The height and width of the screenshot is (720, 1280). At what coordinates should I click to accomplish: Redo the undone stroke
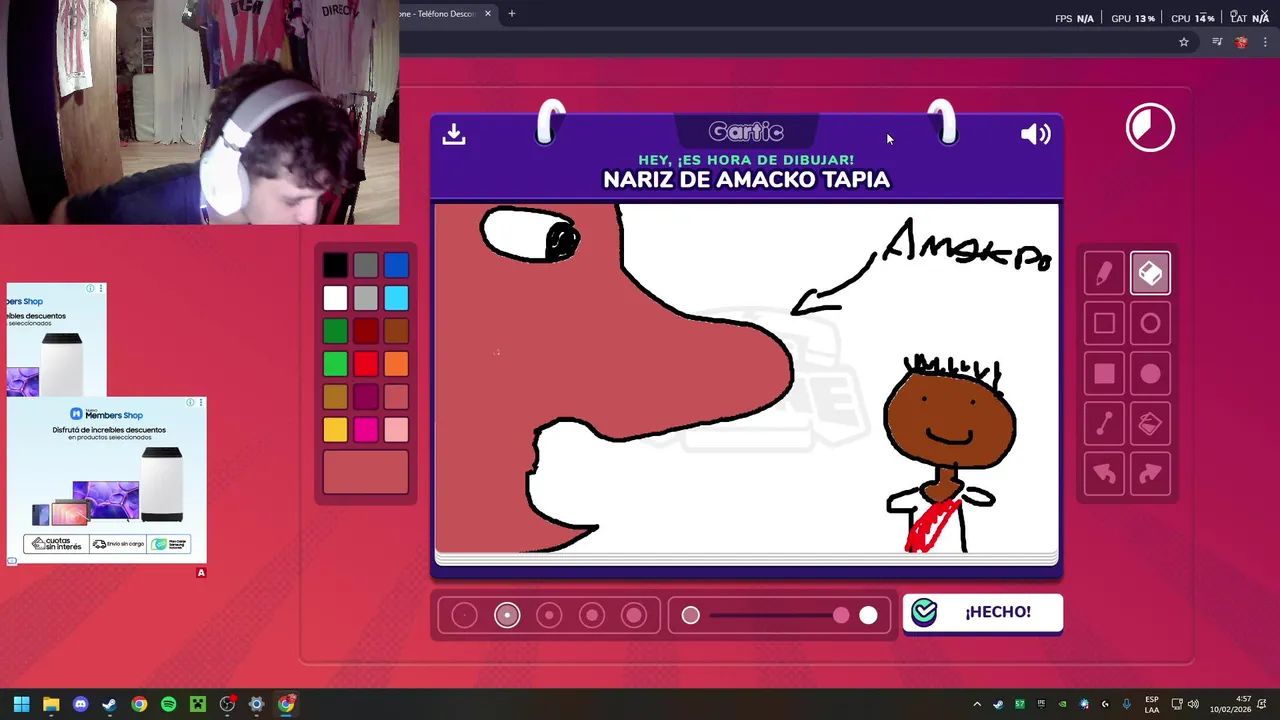(x=1150, y=474)
